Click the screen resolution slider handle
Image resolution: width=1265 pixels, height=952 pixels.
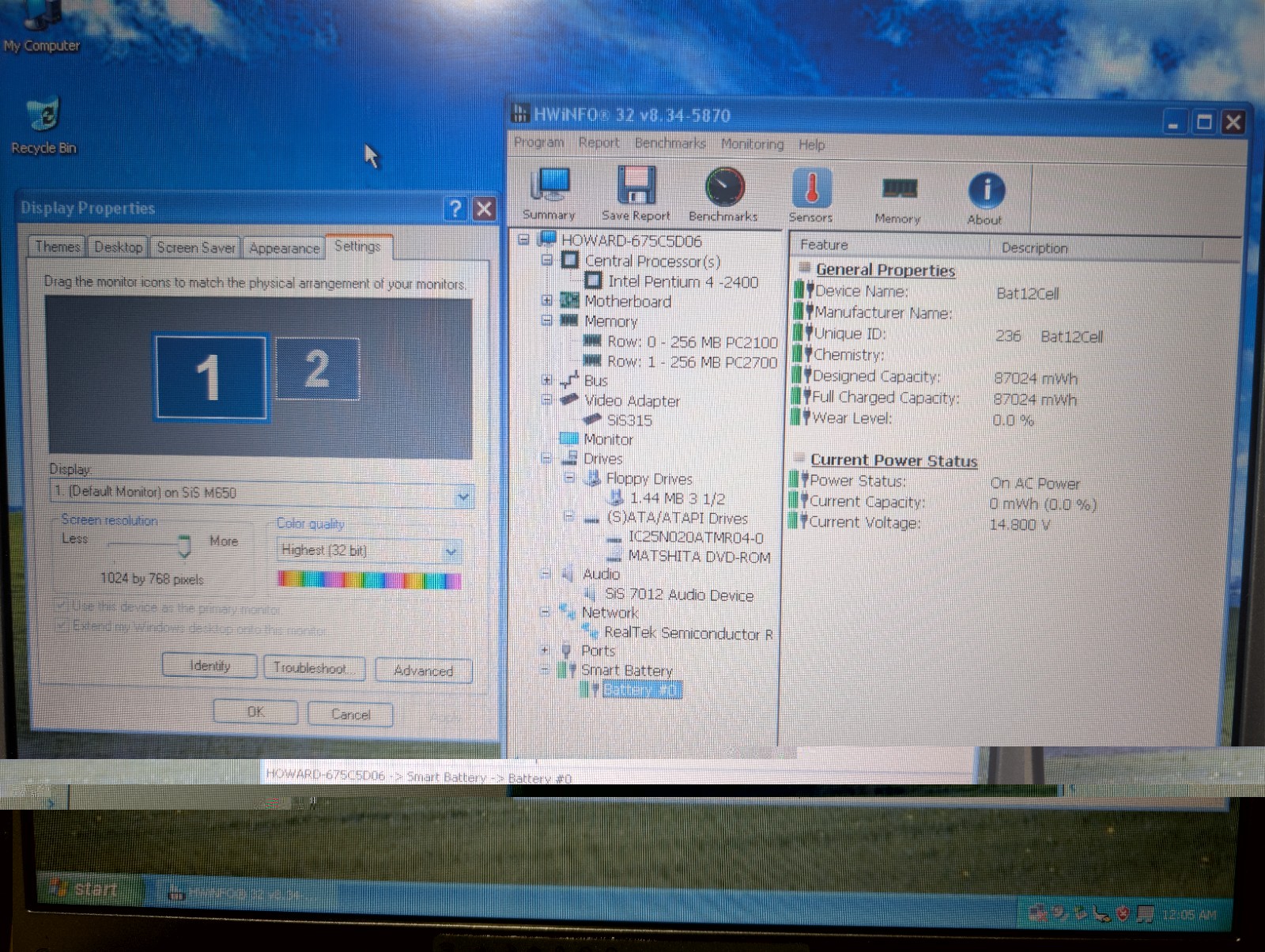[184, 545]
